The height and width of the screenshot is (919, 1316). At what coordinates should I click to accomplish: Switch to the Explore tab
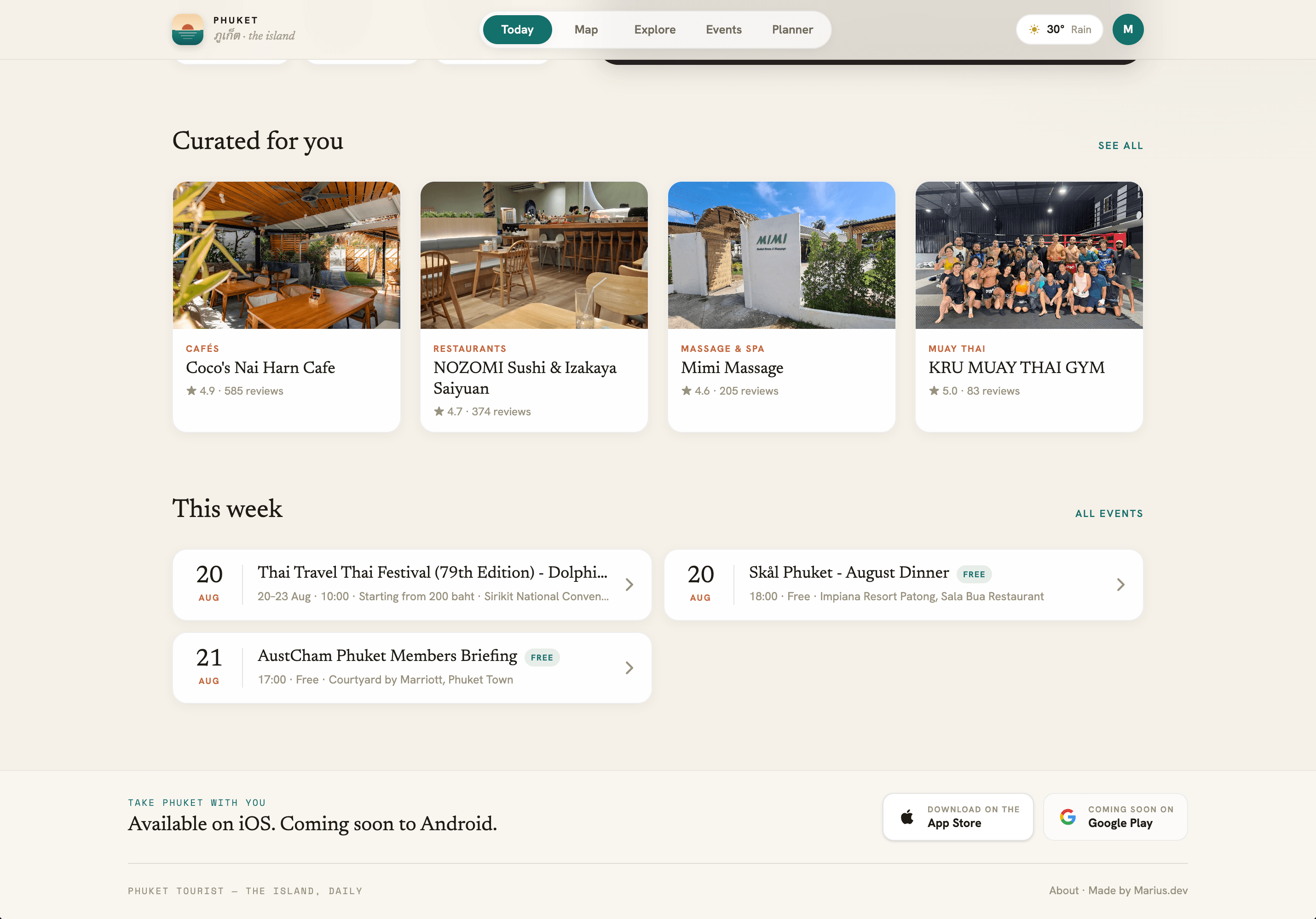pyautogui.click(x=655, y=30)
